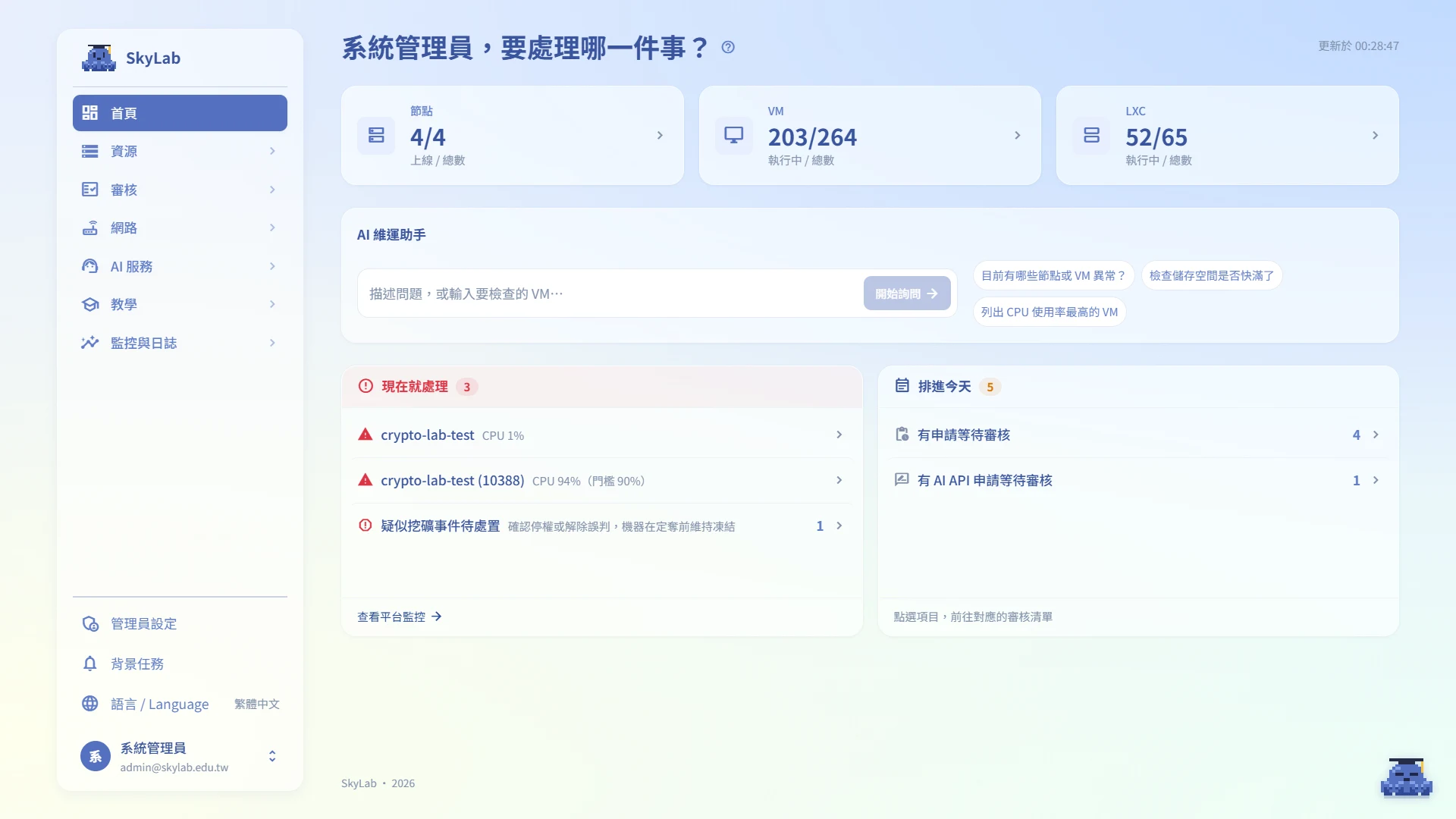
Task: Click the 開始詢問 button
Action: tap(907, 293)
